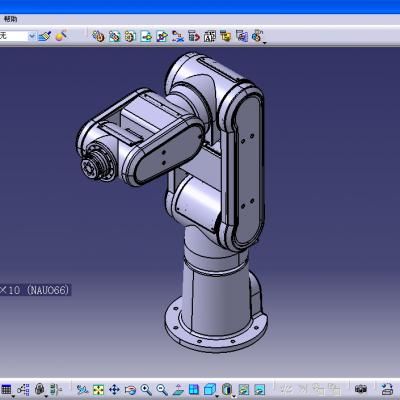Click the bracketed list icon
The image size is (400, 400).
point(55,389)
